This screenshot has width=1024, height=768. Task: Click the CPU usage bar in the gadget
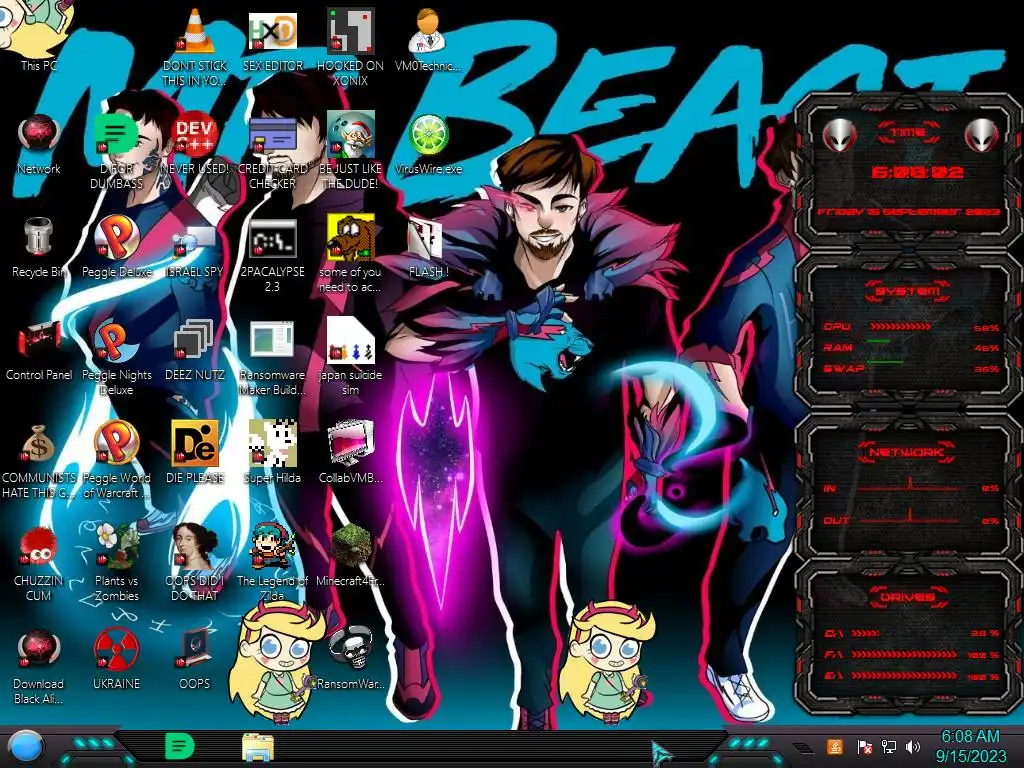click(x=901, y=327)
